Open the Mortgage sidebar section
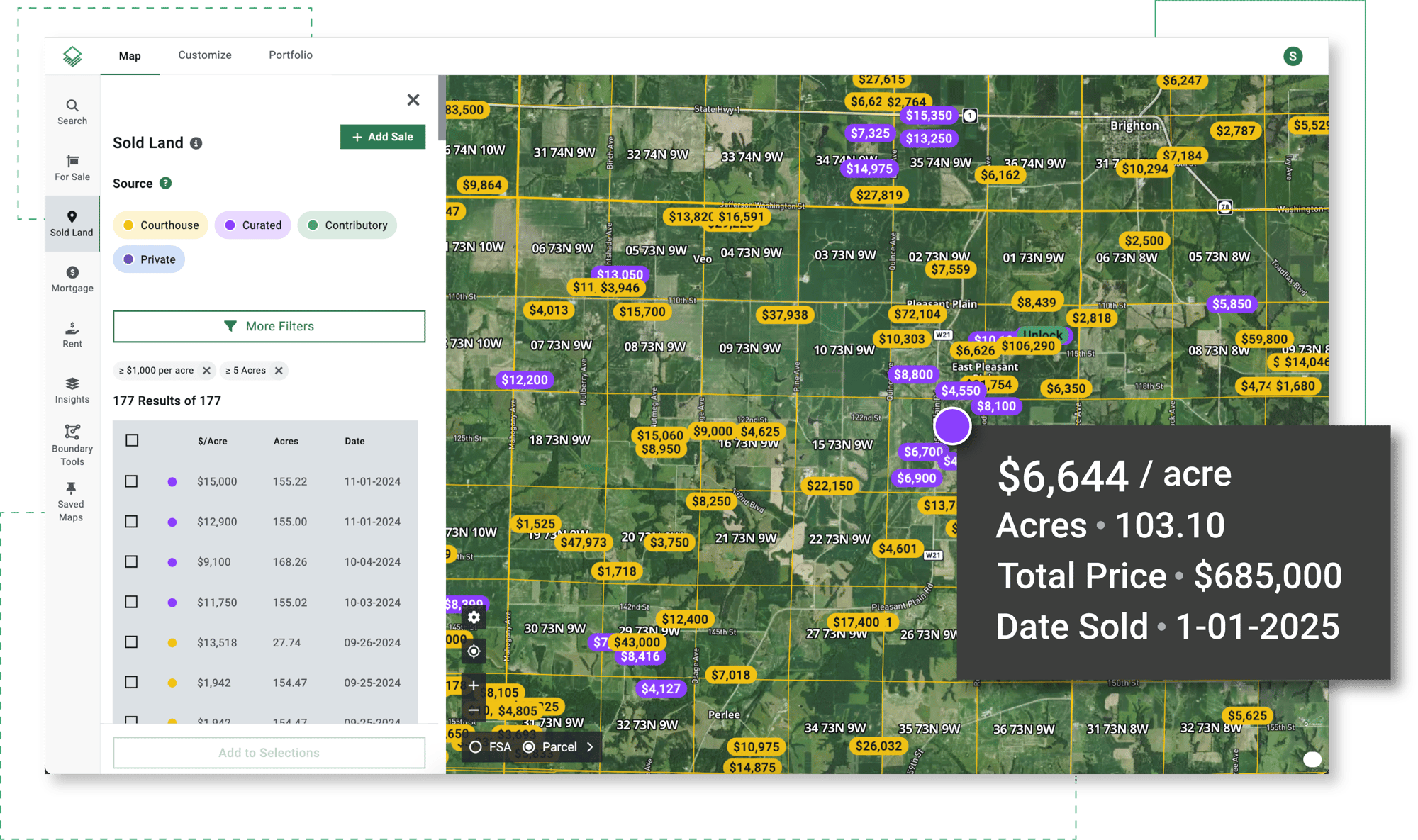 tap(72, 279)
